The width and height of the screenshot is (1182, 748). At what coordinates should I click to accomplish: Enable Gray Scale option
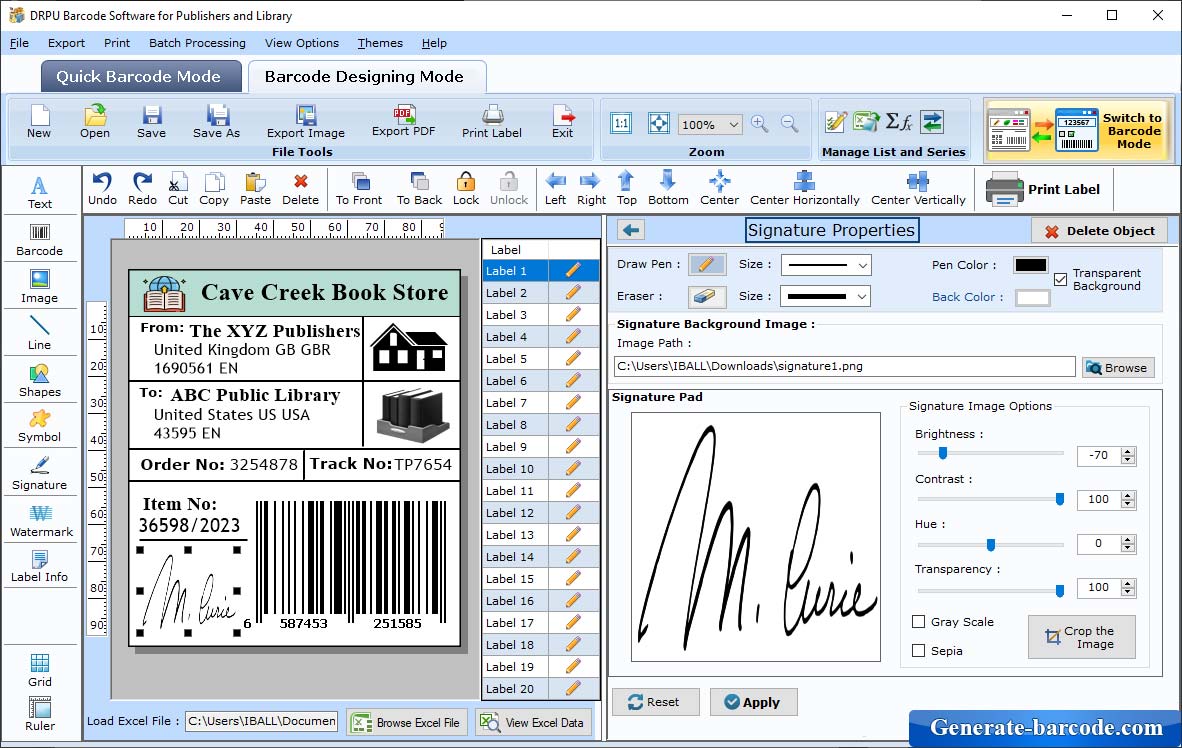918,622
